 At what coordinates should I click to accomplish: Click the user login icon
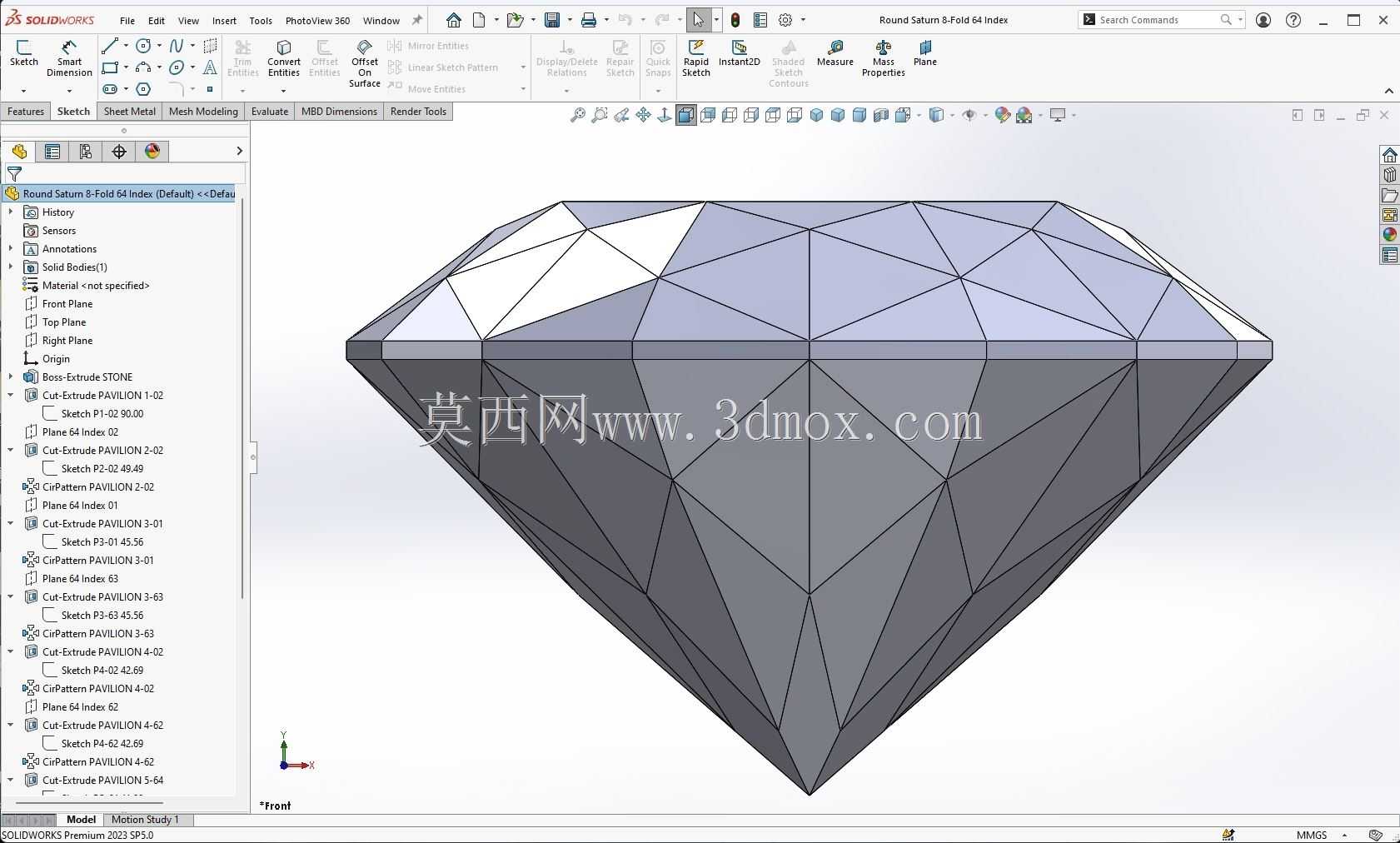(x=1263, y=20)
